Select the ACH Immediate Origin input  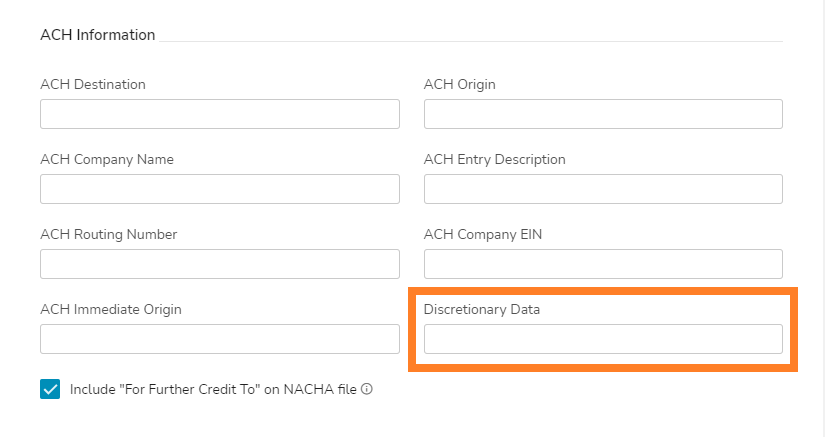[219, 339]
